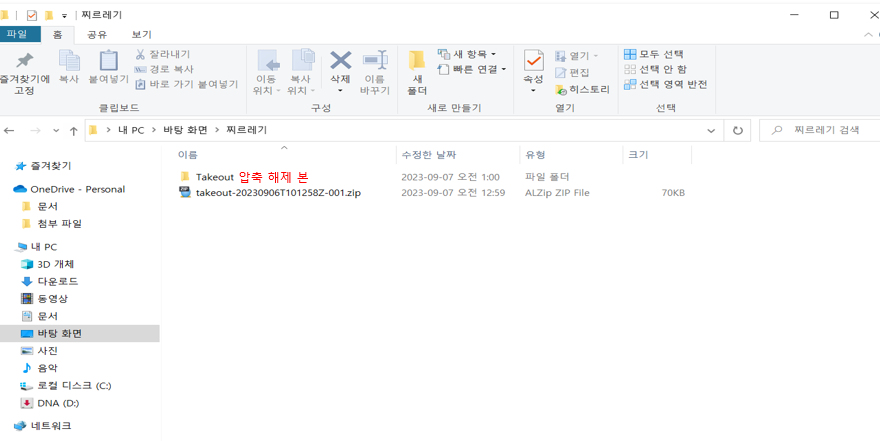This screenshot has height=441, width=880.
Task: Open 첨부 파일 folder in sidebar
Action: pos(59,224)
